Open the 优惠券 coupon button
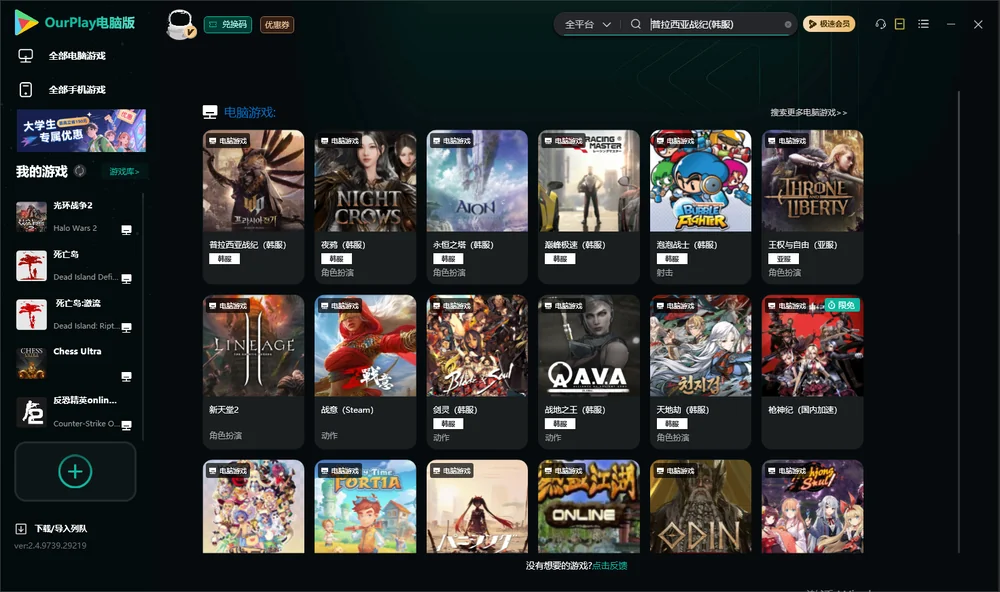The image size is (1000, 592). click(277, 24)
